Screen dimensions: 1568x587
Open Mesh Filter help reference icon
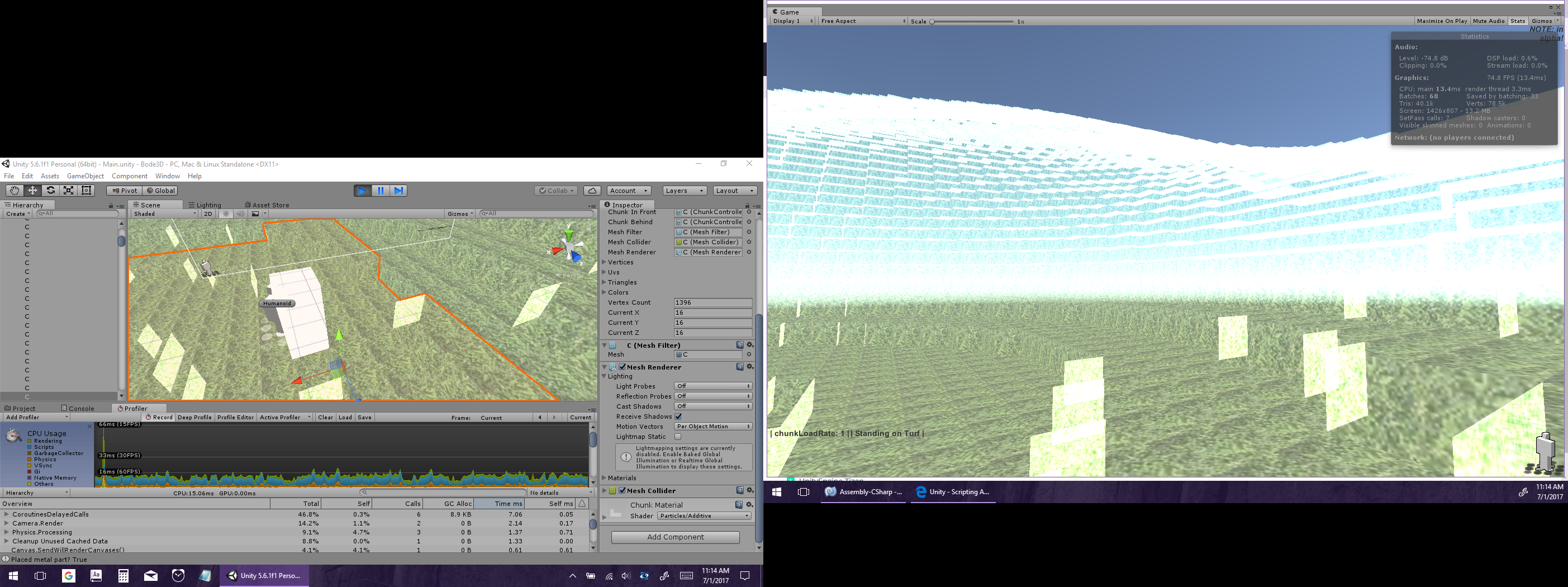tap(739, 345)
